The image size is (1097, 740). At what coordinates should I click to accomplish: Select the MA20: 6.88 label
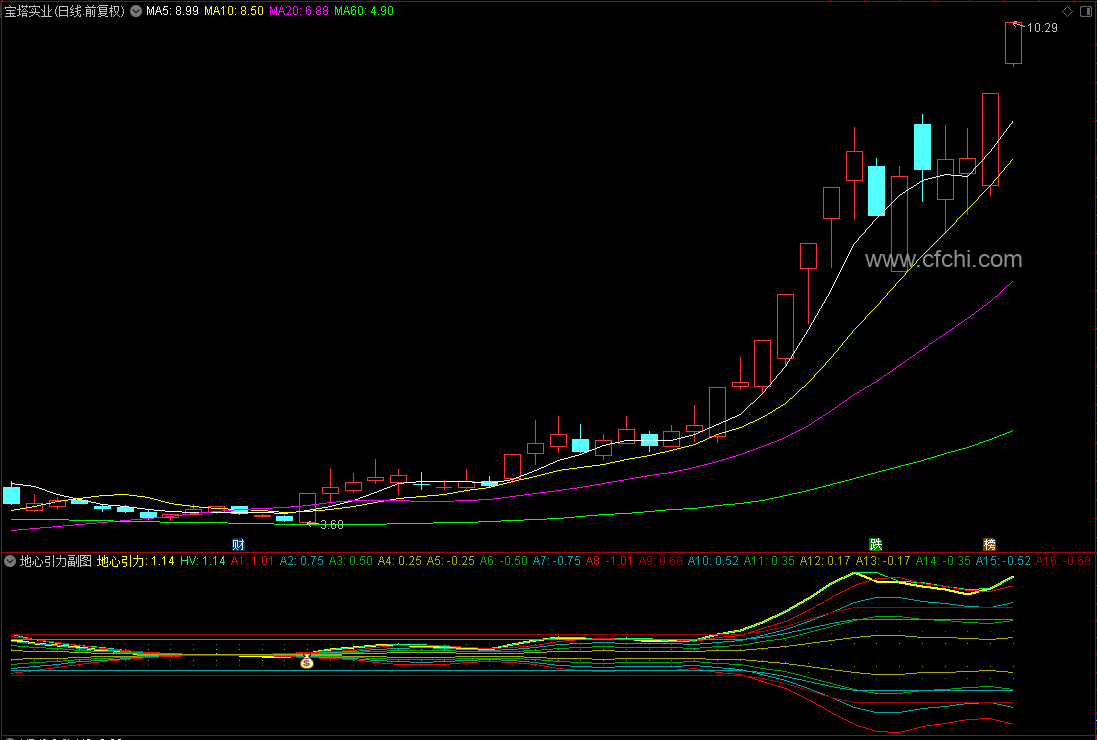click(x=299, y=11)
